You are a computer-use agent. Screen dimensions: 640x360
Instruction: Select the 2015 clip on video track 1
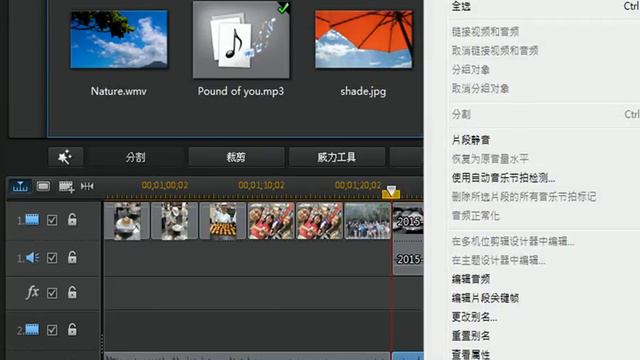pyautogui.click(x=408, y=221)
